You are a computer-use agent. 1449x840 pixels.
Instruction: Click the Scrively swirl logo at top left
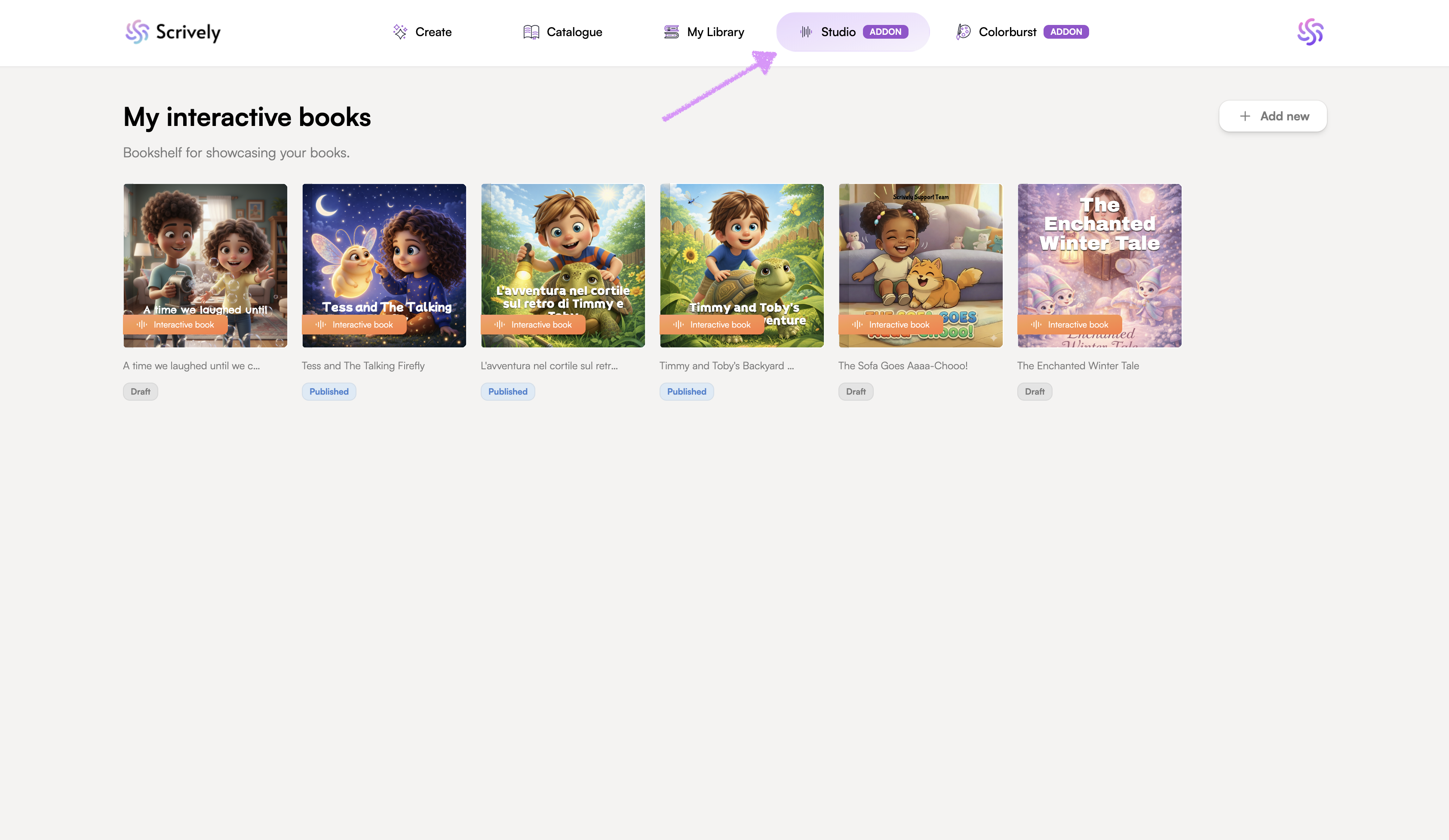point(137,32)
